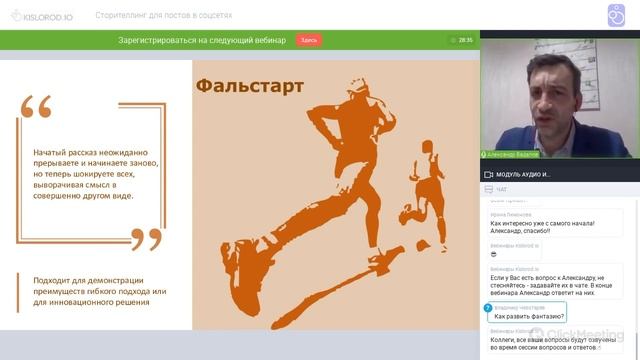
Task: Click the slide heading 'Фальстарт'
Action: pyautogui.click(x=250, y=86)
